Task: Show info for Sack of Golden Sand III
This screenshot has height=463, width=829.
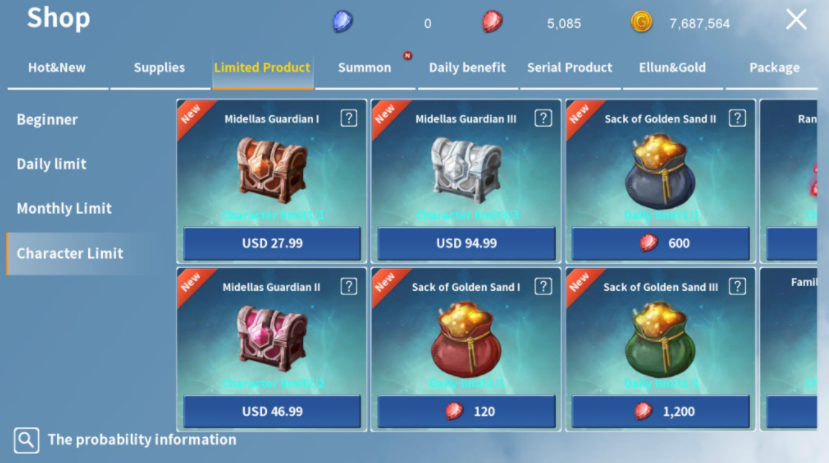Action: 737,286
